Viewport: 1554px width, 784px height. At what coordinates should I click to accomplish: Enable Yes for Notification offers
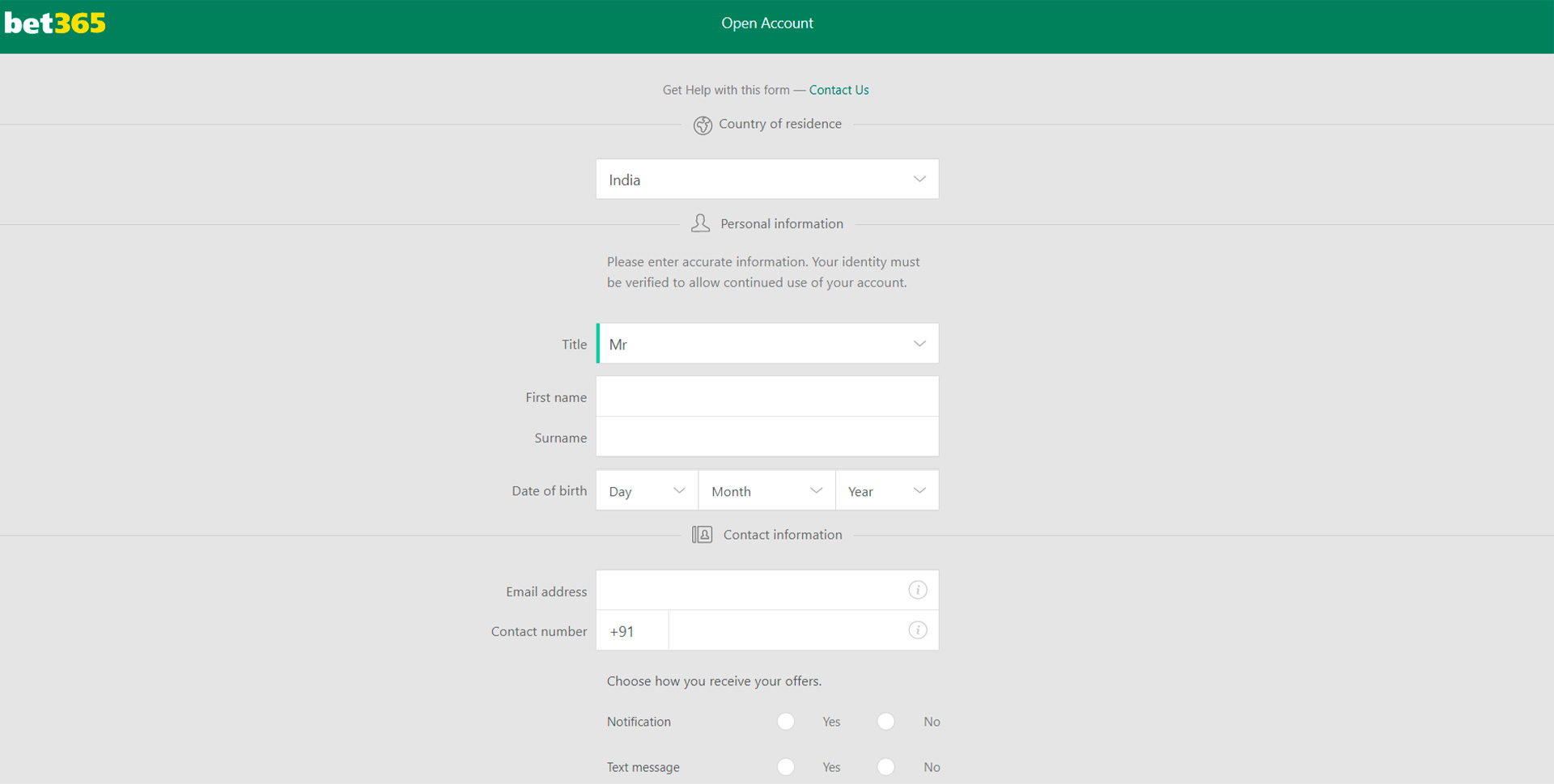click(785, 721)
